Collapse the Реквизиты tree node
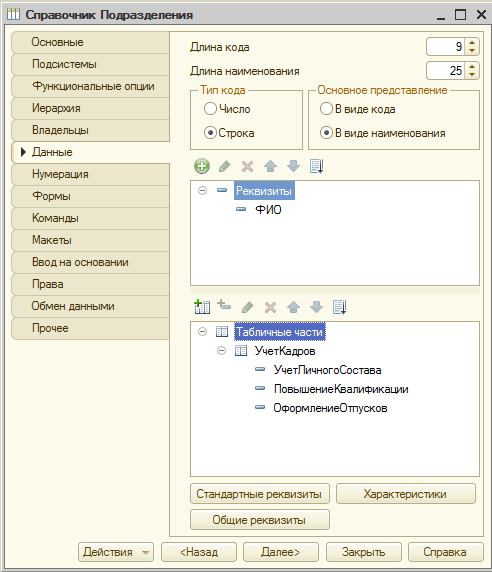 tap(202, 190)
